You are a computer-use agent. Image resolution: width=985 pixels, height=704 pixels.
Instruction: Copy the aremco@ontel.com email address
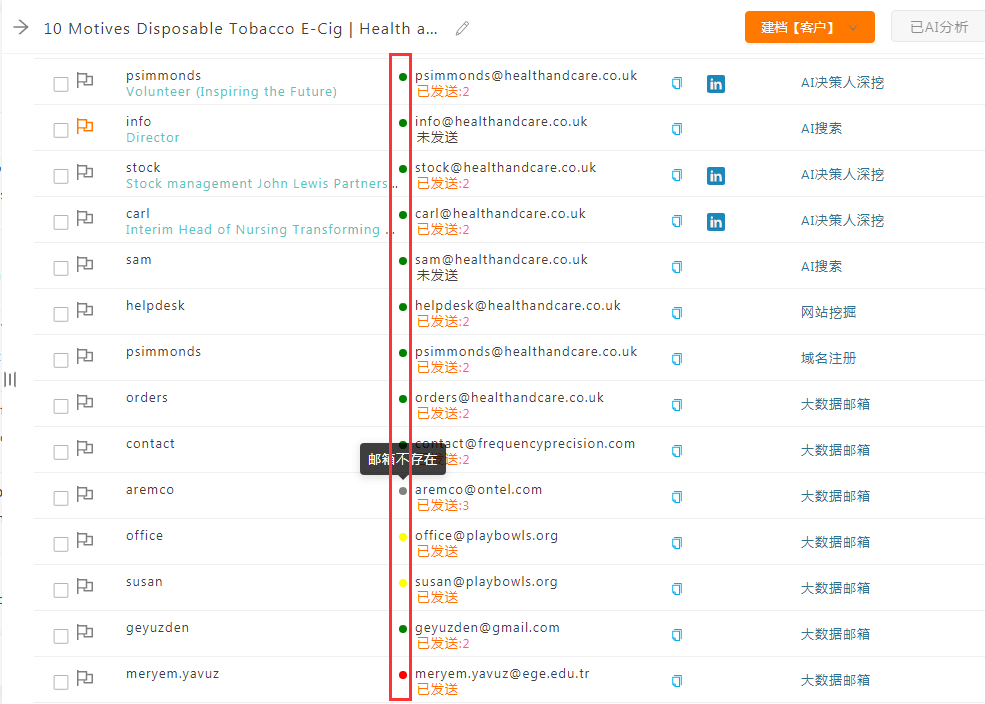[x=677, y=497]
